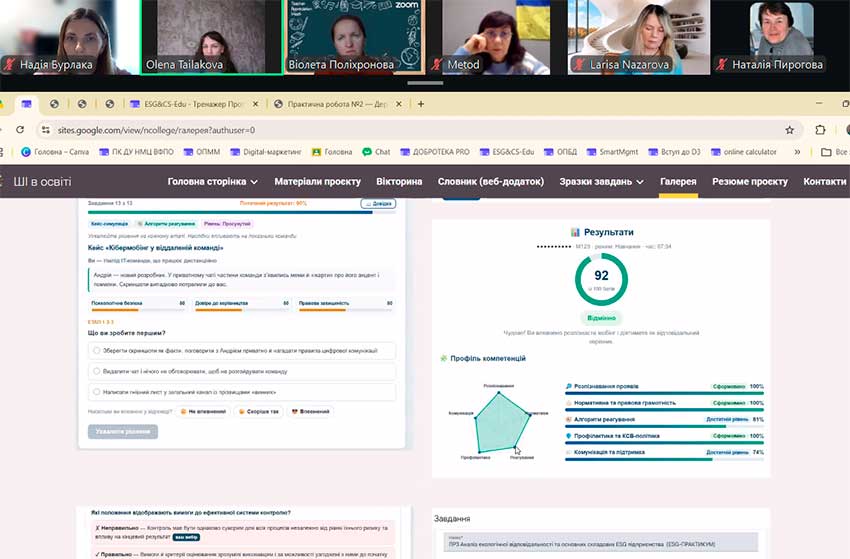This screenshot has width=850, height=559.
Task: Open the site information icon in the address bar
Action: pos(46,130)
